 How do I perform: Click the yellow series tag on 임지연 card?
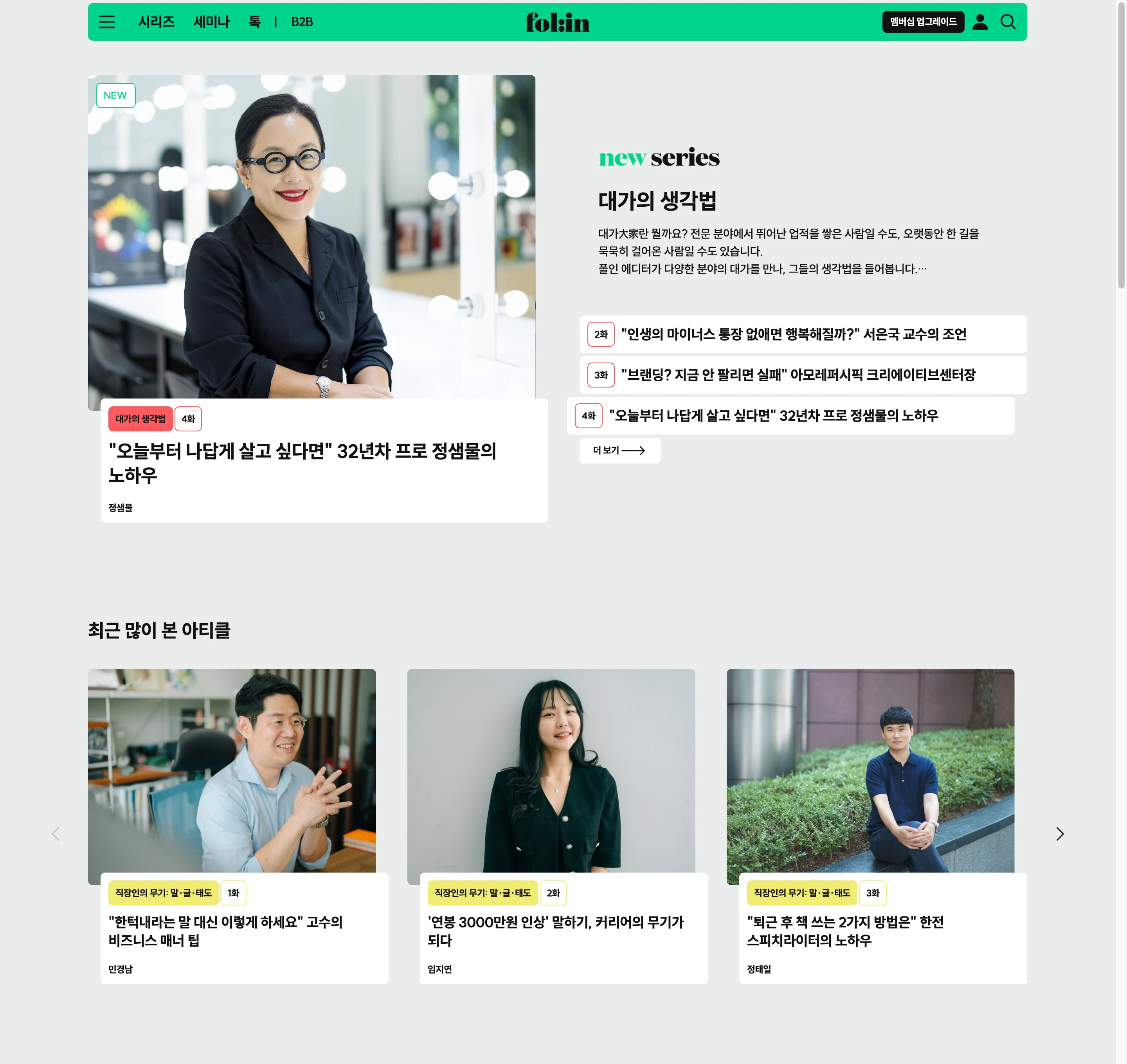[x=482, y=893]
